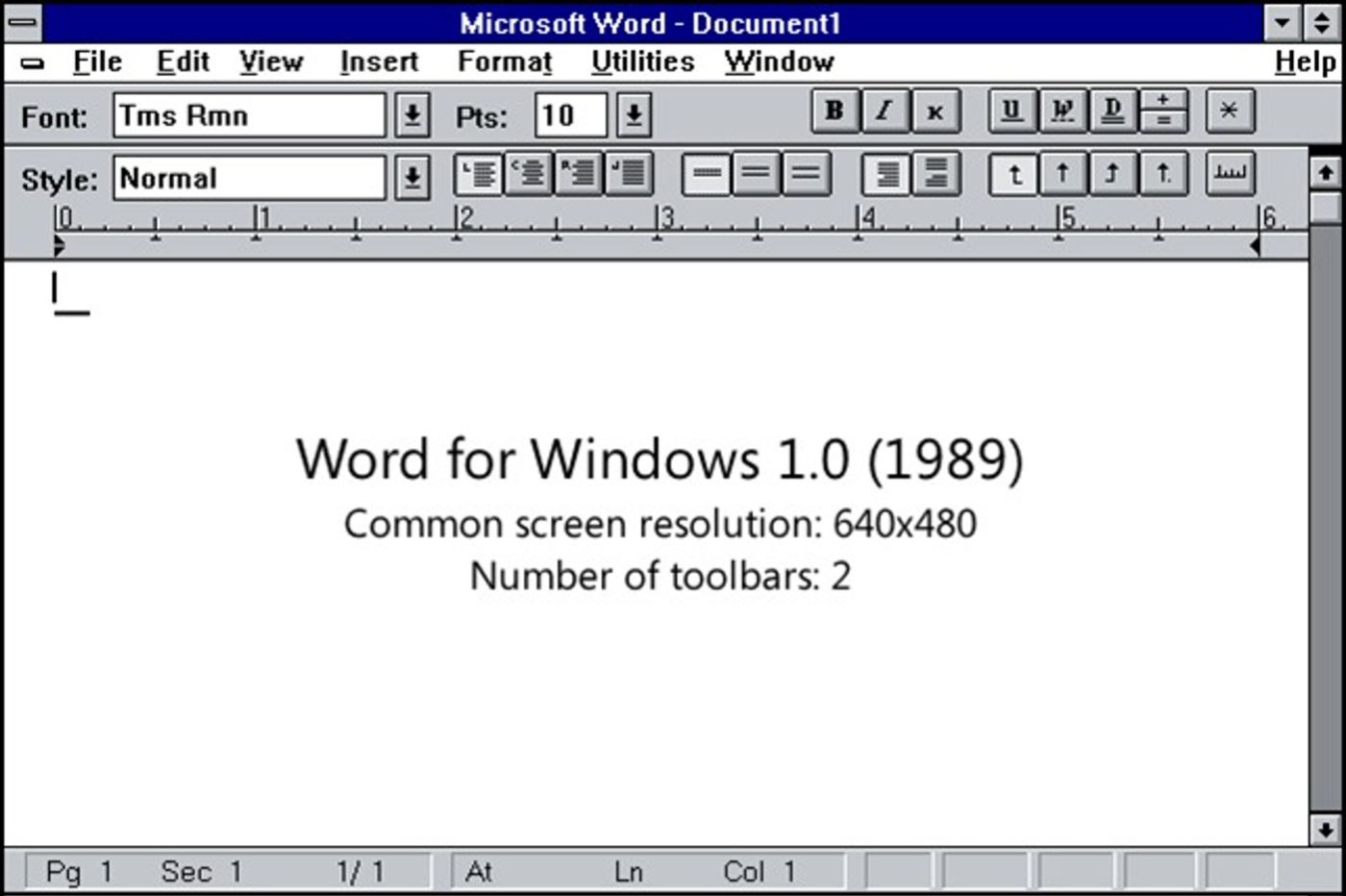Screen dimensions: 1346x896
Task: Click "Sec 1" in status bar
Action: coord(201,872)
